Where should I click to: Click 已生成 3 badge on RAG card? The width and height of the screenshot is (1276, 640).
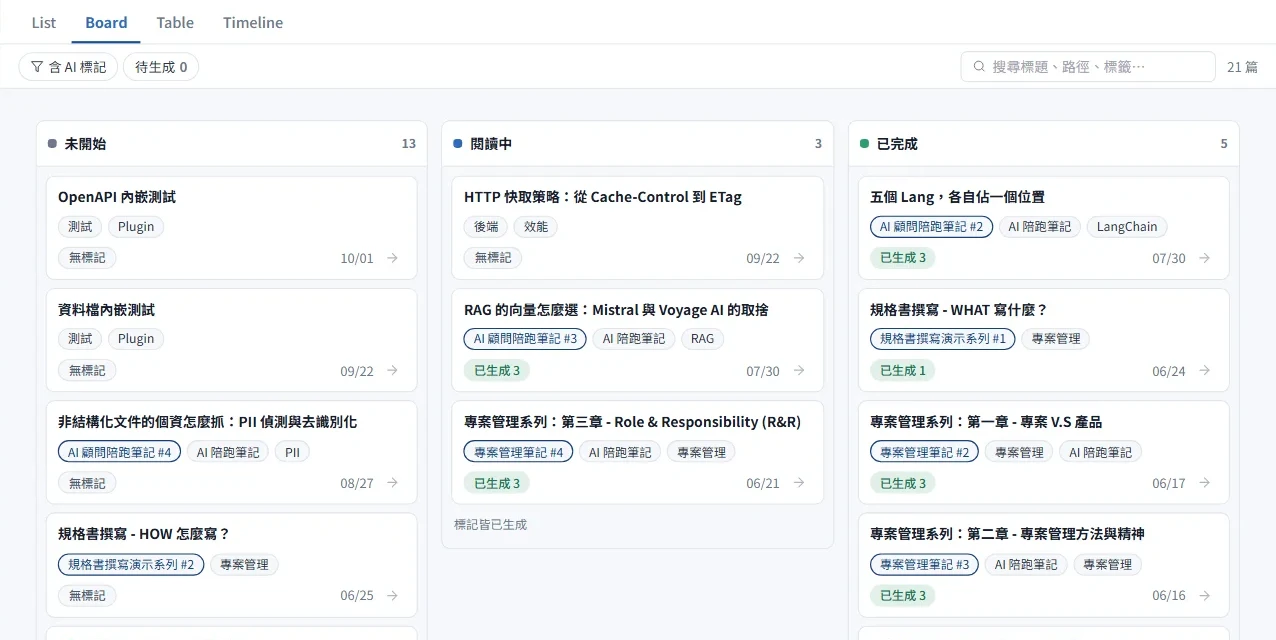pyautogui.click(x=497, y=370)
